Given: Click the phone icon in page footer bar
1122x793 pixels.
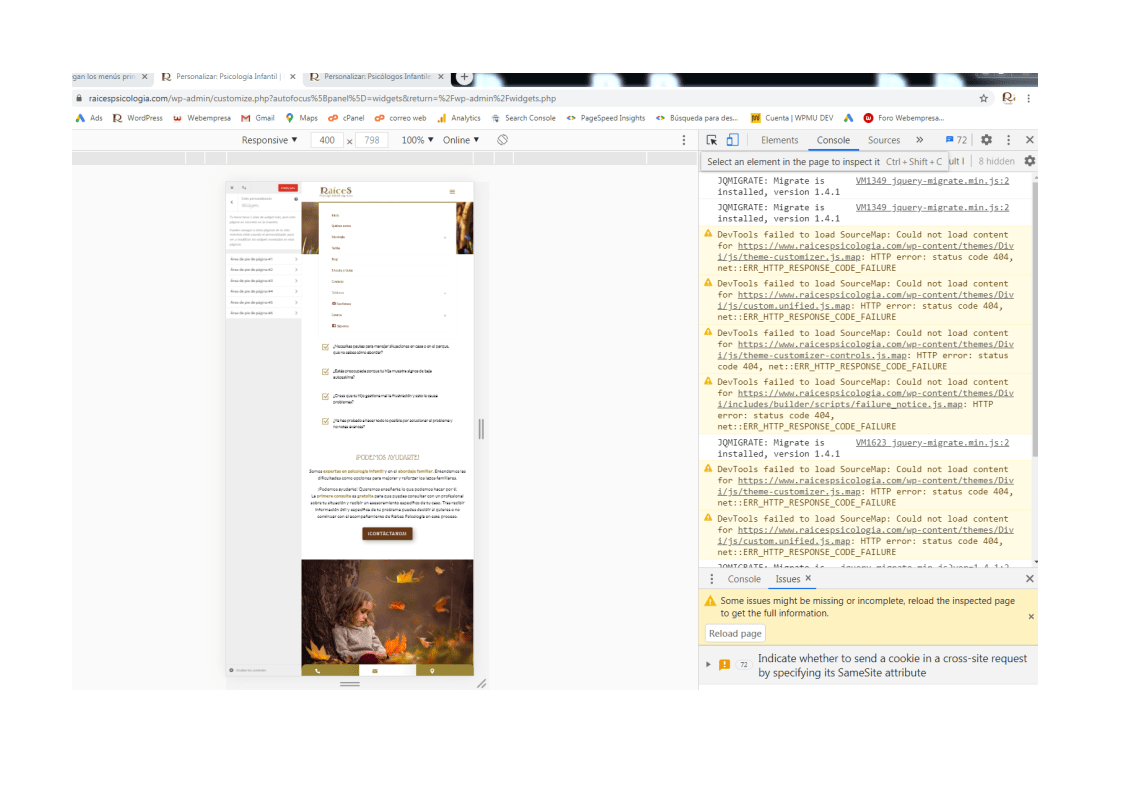Looking at the screenshot, I should click(318, 671).
